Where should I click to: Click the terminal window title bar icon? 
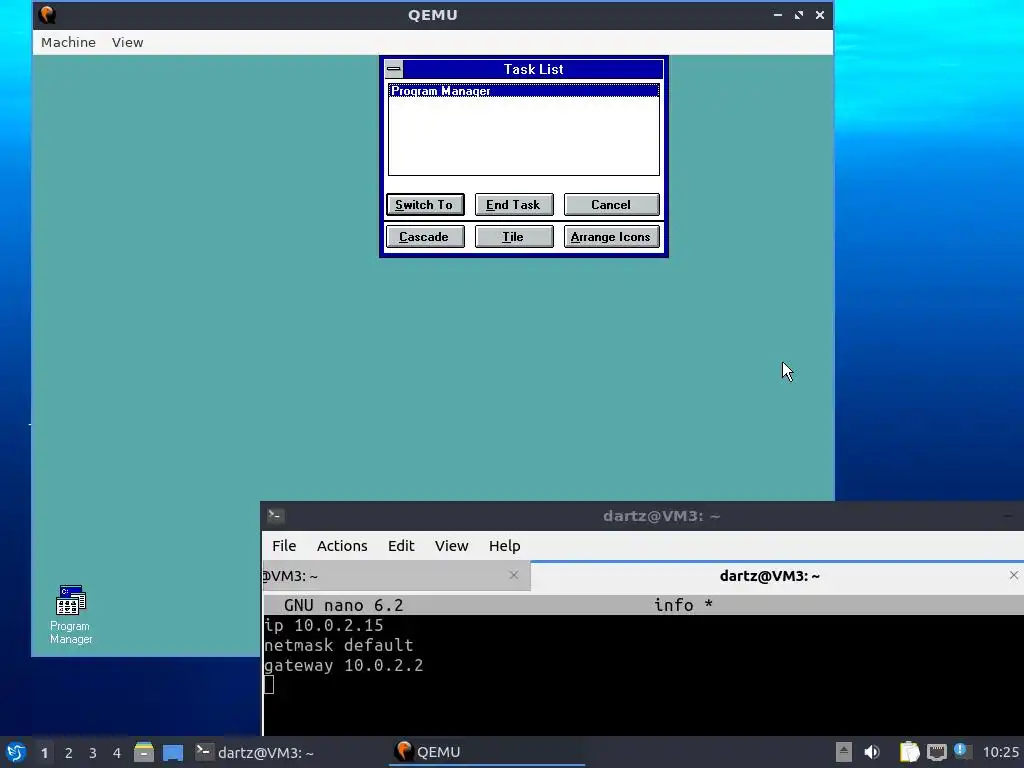tap(276, 516)
